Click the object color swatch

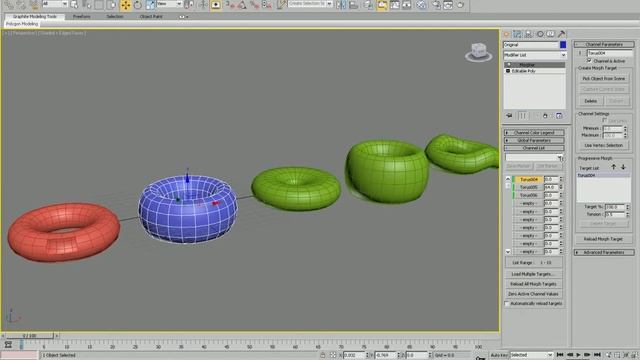coord(563,44)
